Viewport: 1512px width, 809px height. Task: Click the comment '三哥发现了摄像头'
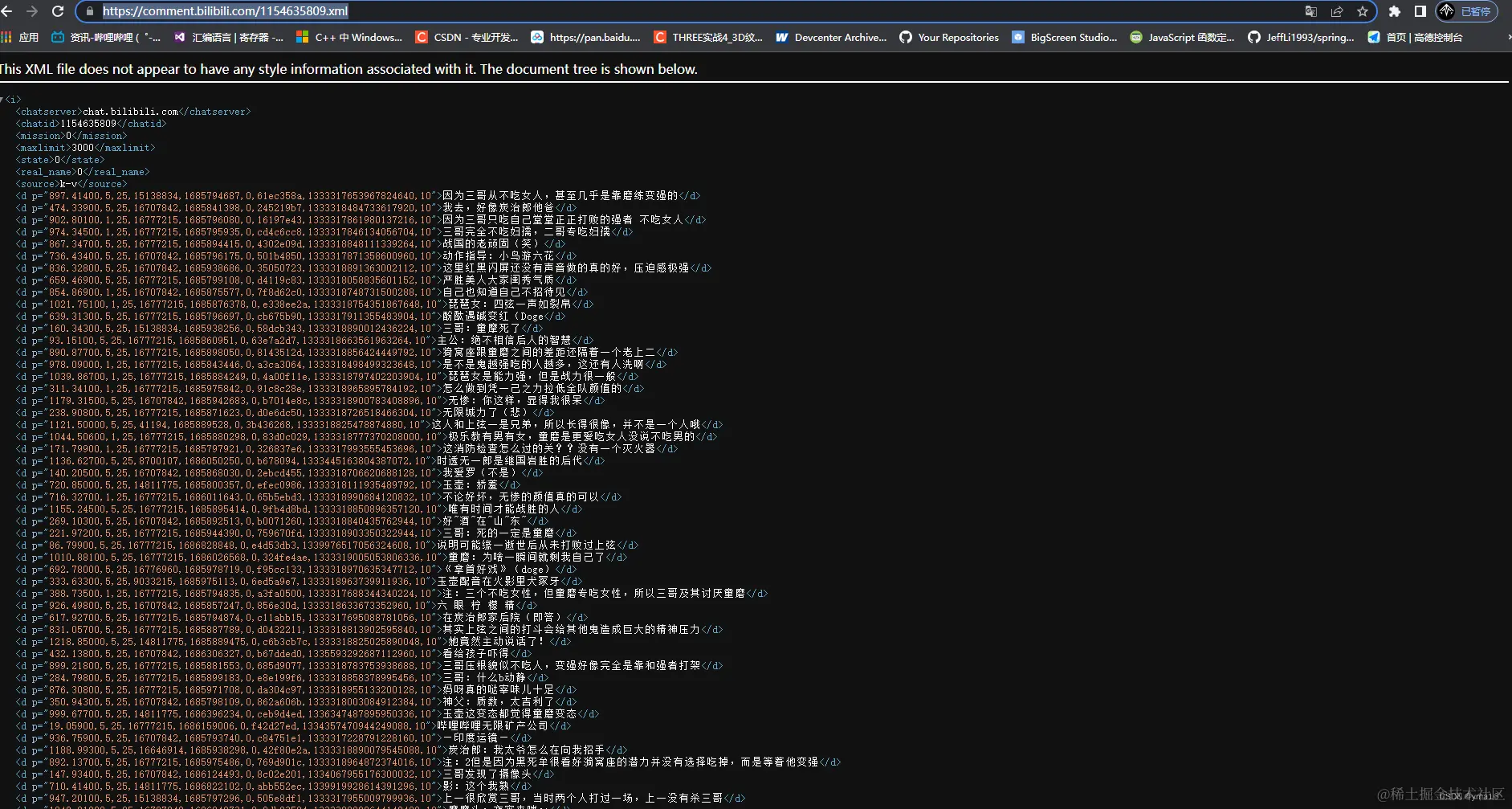pos(487,774)
